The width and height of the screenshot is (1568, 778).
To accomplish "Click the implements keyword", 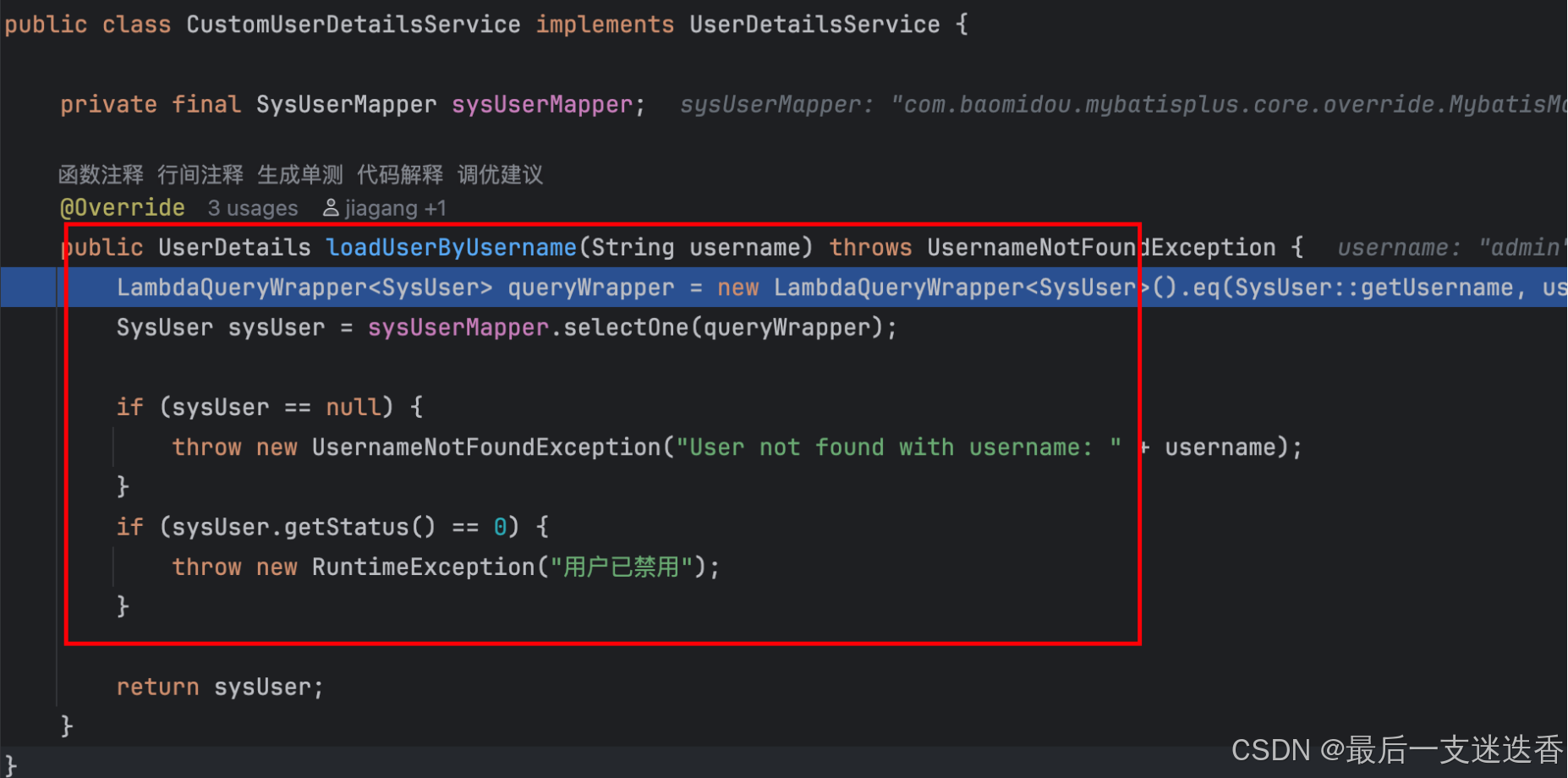I will 605,25.
